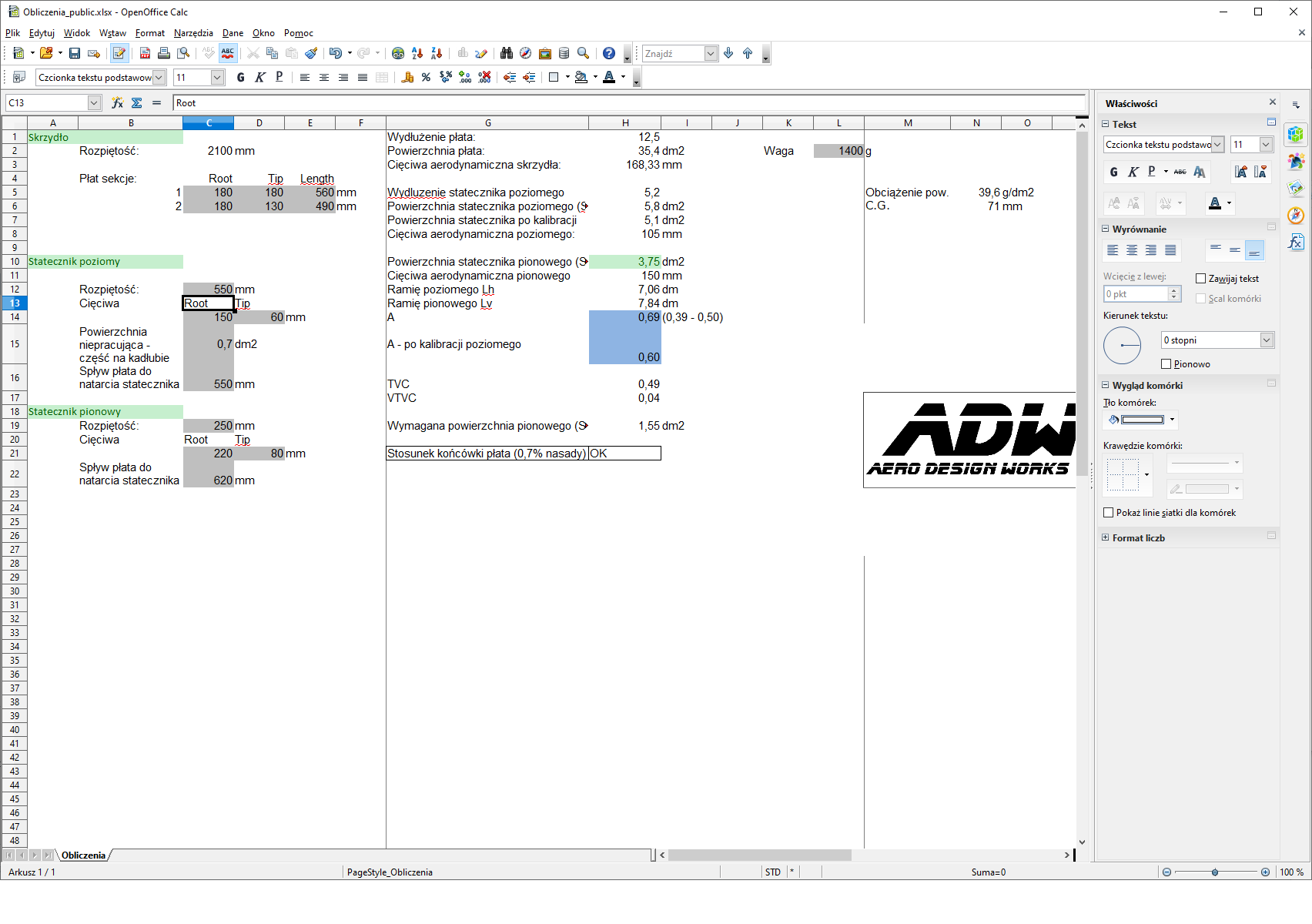Screen dimensions: 1312x924
Task: Click the Sum sigma icon in formula bar
Action: pos(137,102)
